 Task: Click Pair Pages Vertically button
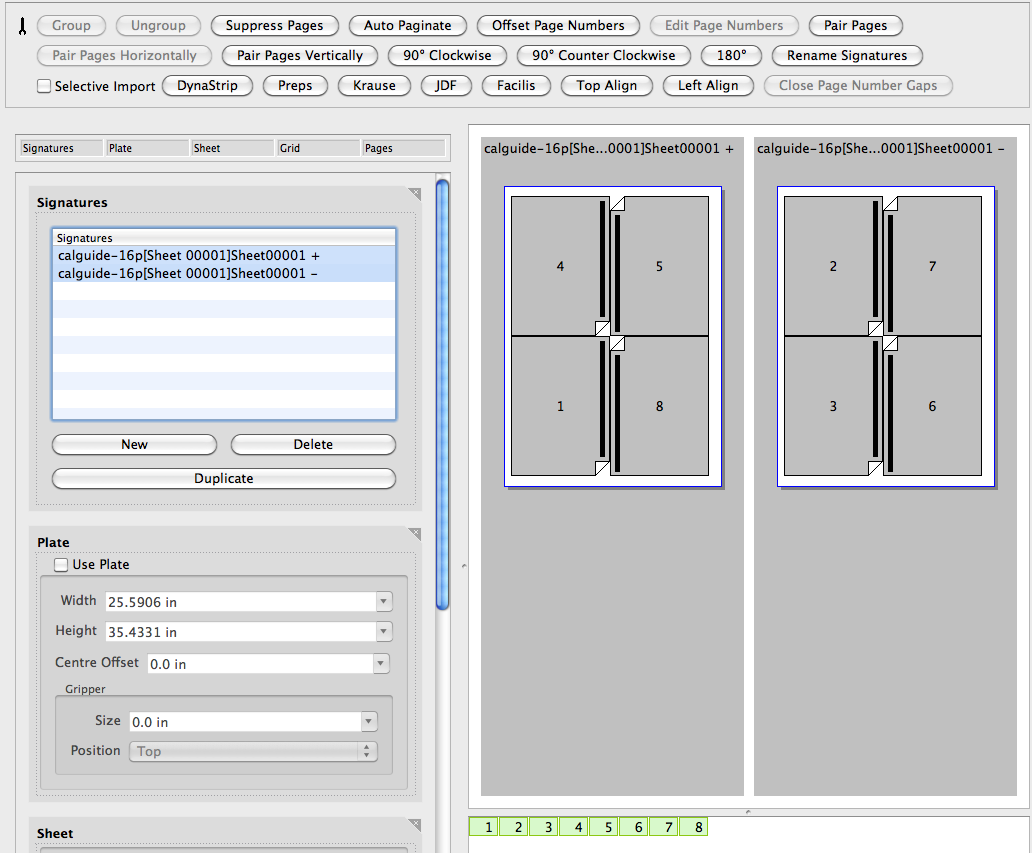click(x=299, y=55)
